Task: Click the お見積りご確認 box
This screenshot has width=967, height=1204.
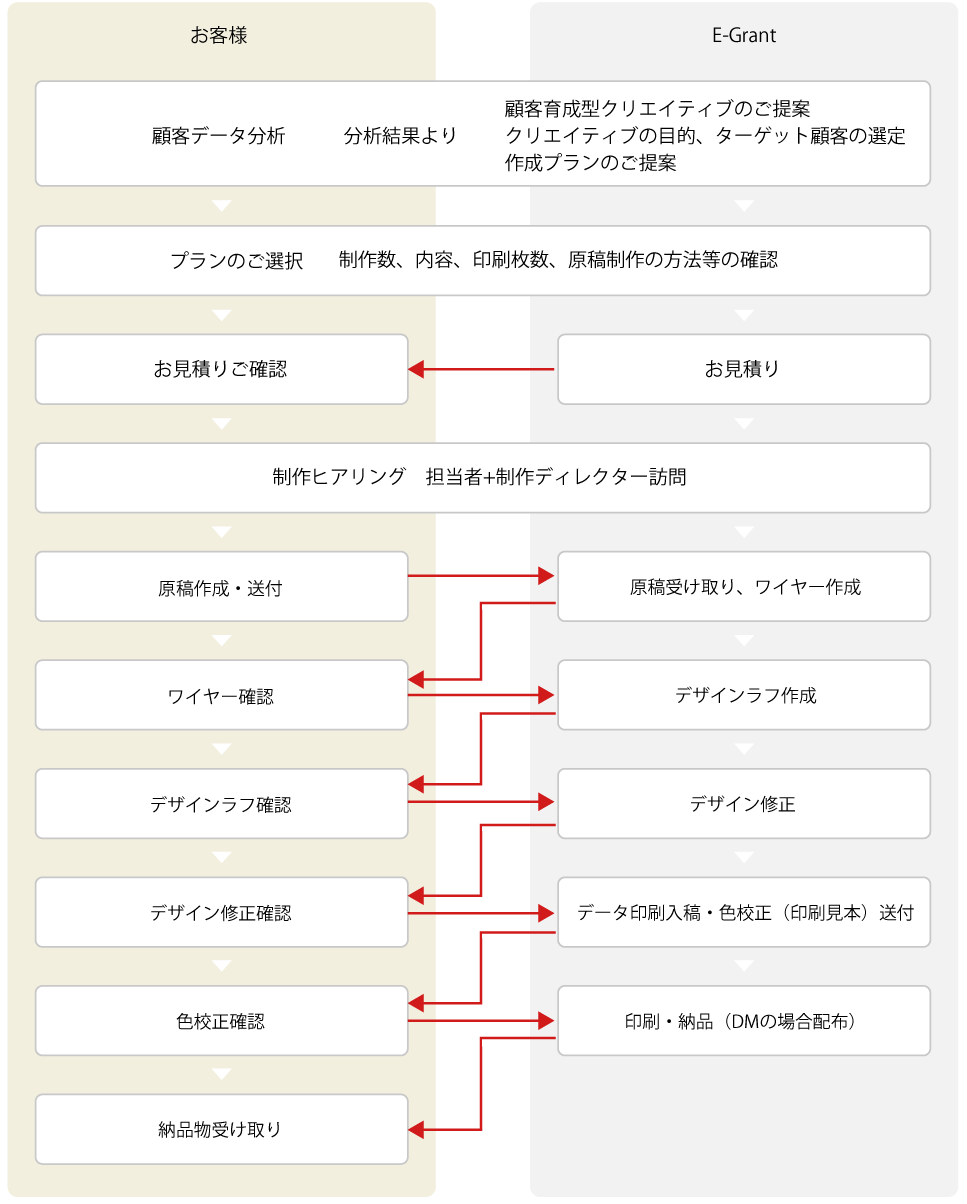Action: point(221,369)
